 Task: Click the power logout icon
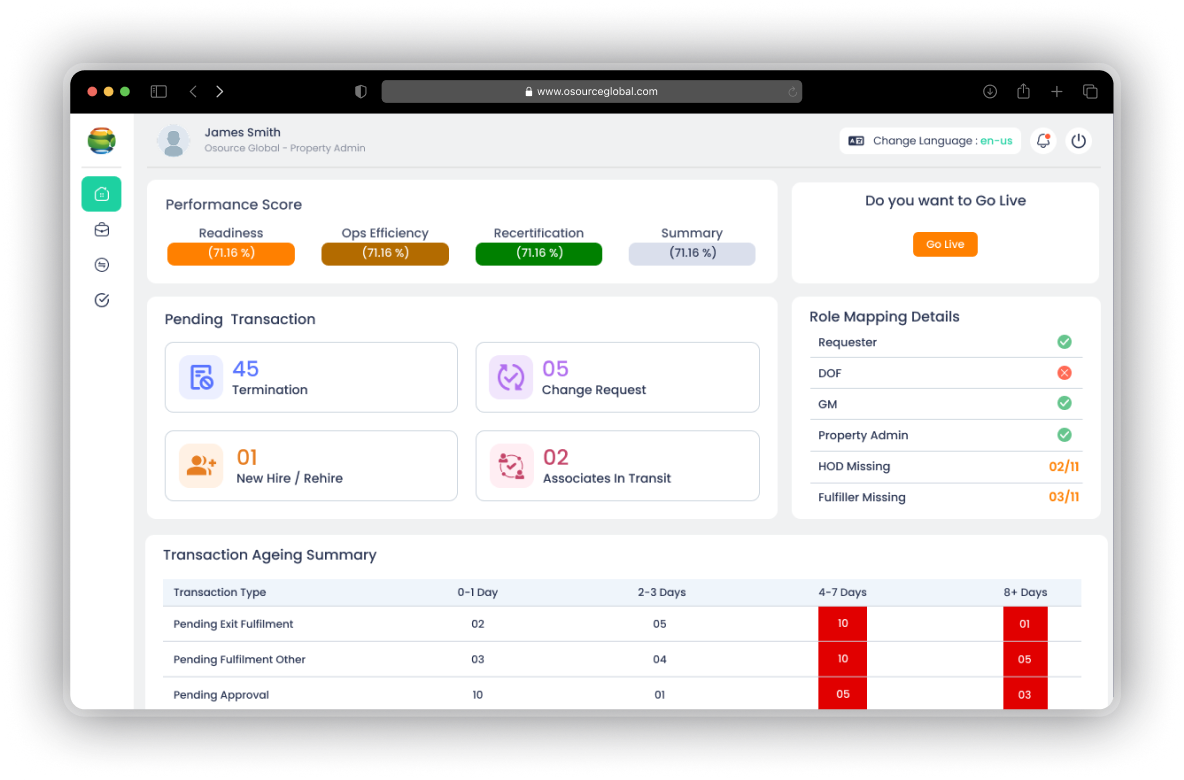pos(1078,140)
